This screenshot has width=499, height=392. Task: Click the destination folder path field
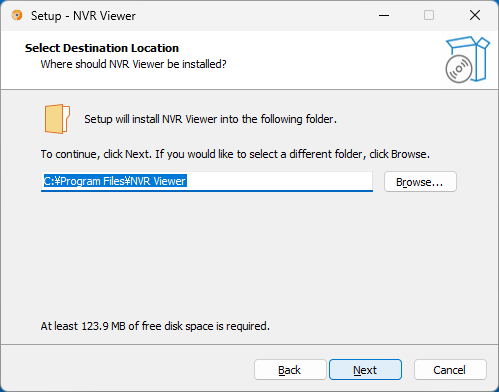pyautogui.click(x=207, y=182)
